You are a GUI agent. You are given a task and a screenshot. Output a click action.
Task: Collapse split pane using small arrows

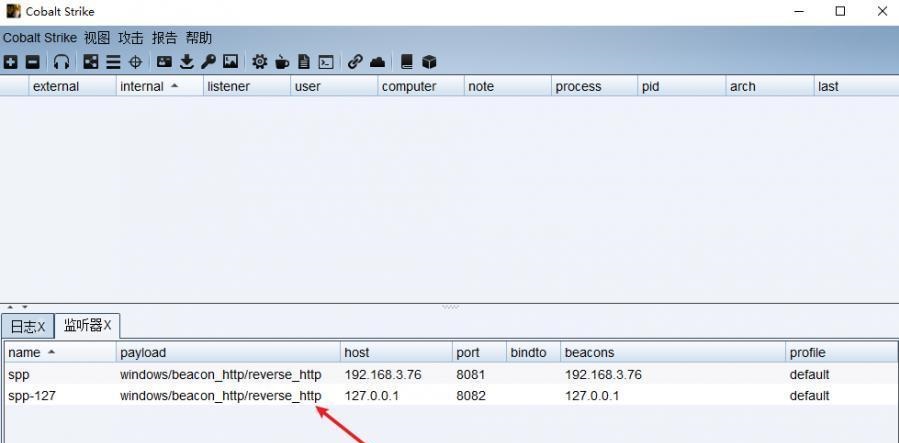coord(17,307)
